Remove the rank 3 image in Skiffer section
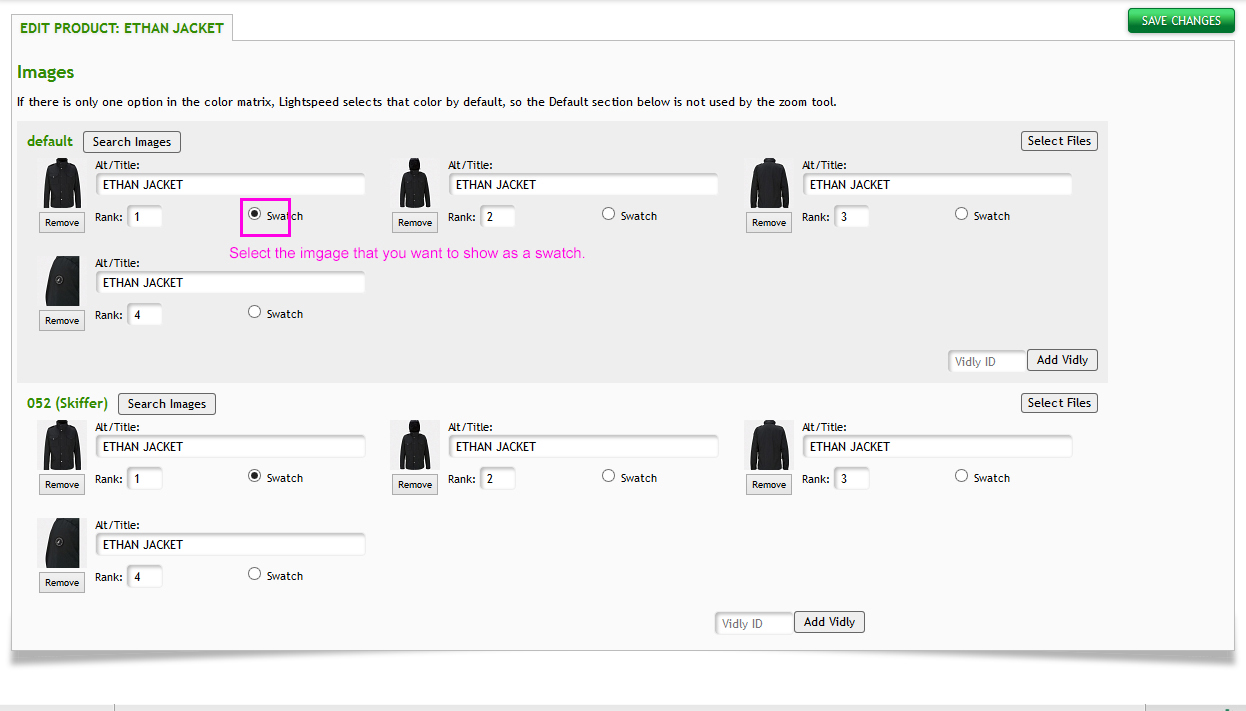The image size is (1246, 711). click(768, 485)
